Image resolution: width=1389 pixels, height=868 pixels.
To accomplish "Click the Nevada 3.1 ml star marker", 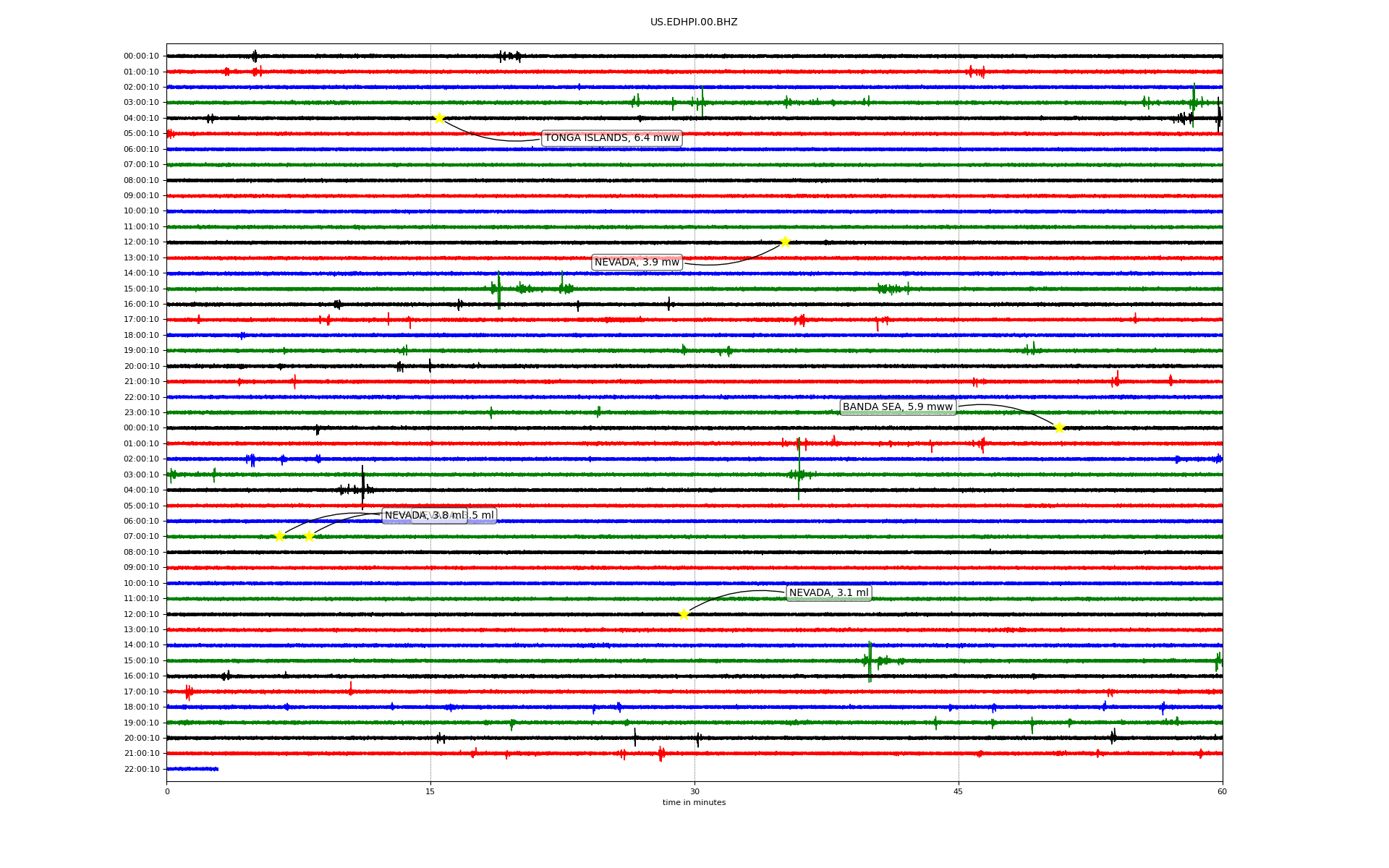I will (684, 614).
